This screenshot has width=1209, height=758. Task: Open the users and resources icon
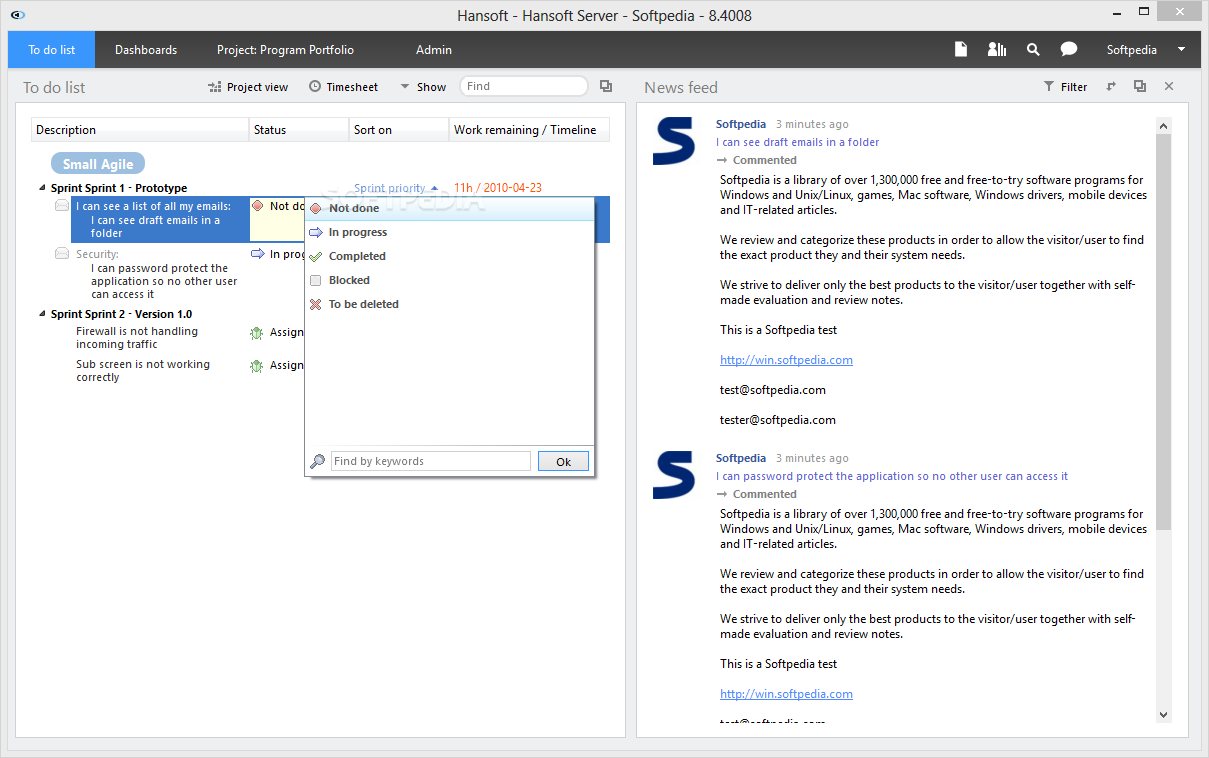click(997, 49)
